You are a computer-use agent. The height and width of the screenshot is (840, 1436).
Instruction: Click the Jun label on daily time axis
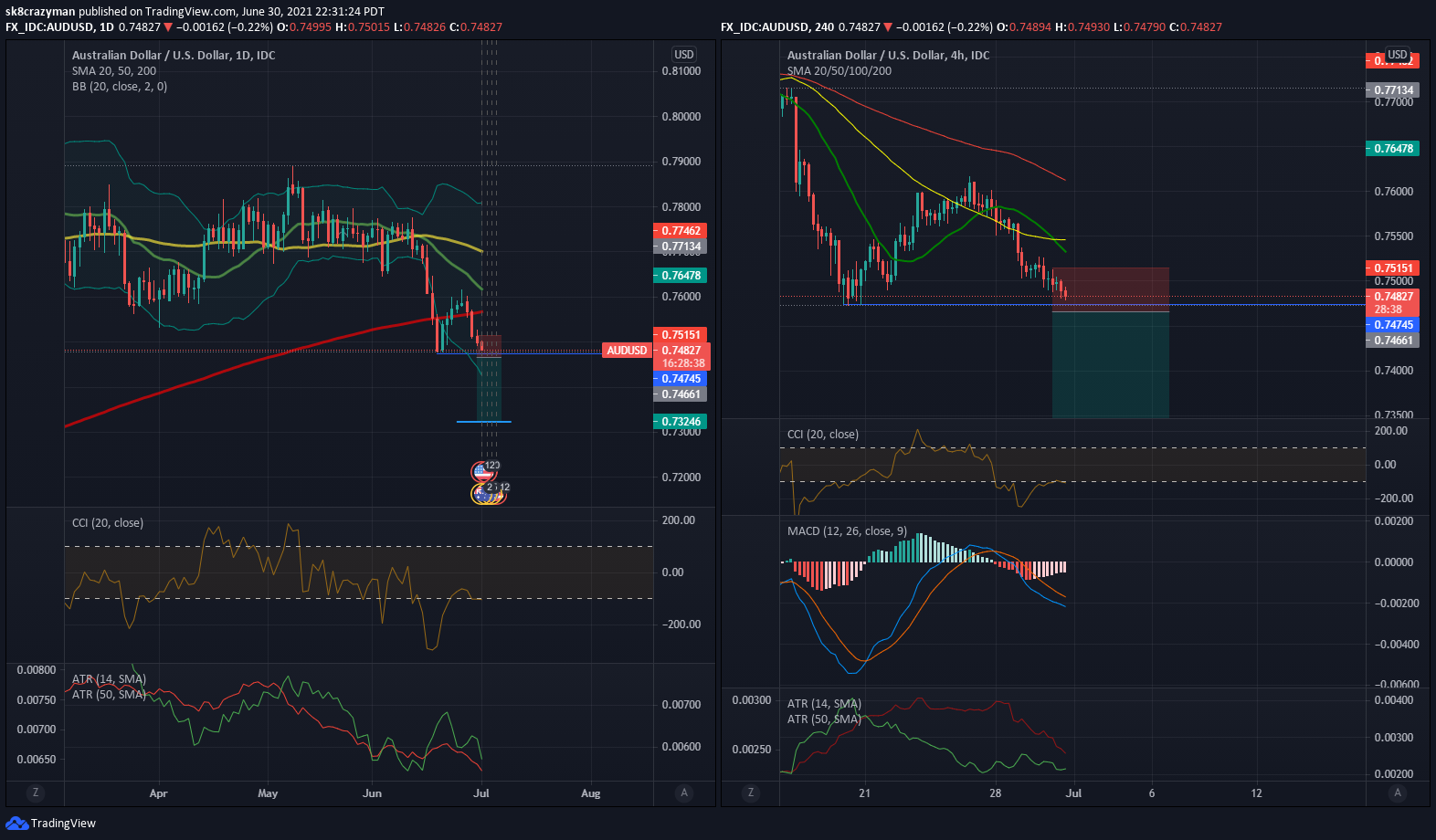372,793
